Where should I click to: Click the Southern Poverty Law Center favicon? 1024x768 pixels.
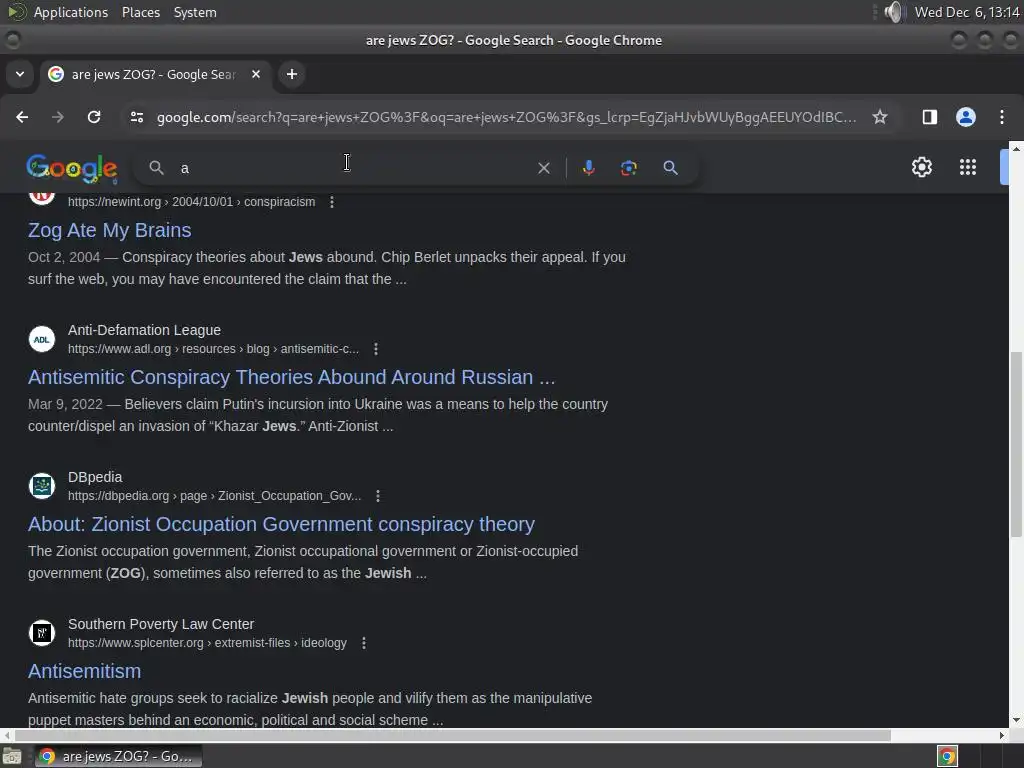(x=42, y=633)
